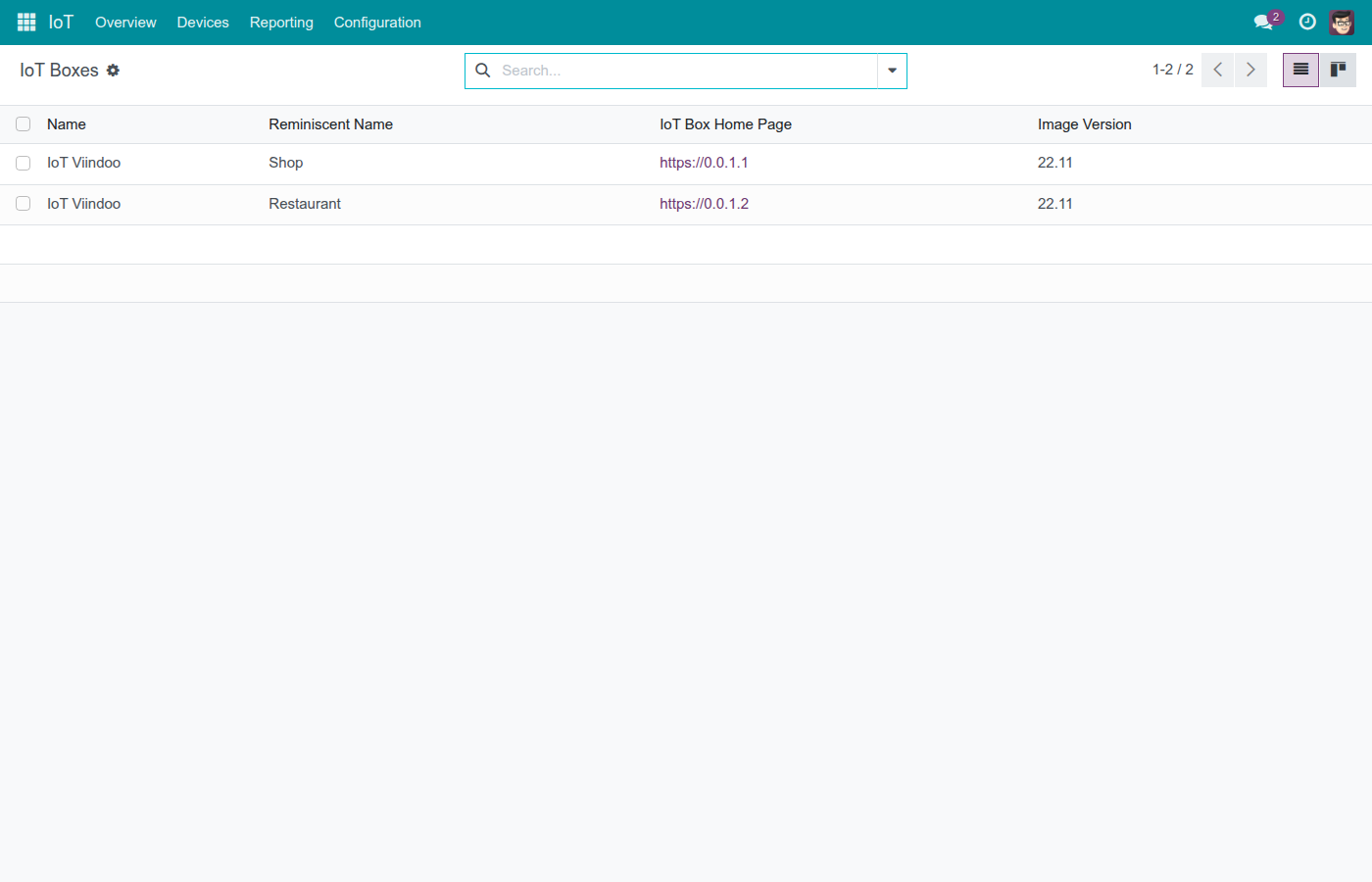Sort by Image Version column header
Image resolution: width=1372 pixels, height=882 pixels.
(x=1084, y=124)
